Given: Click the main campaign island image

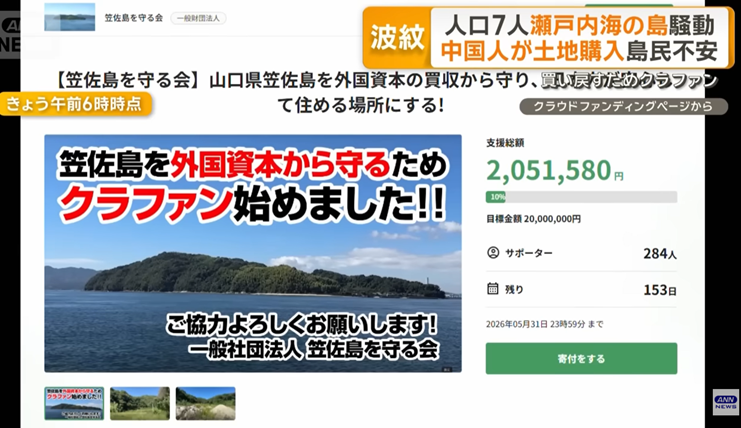Looking at the screenshot, I should [253, 253].
